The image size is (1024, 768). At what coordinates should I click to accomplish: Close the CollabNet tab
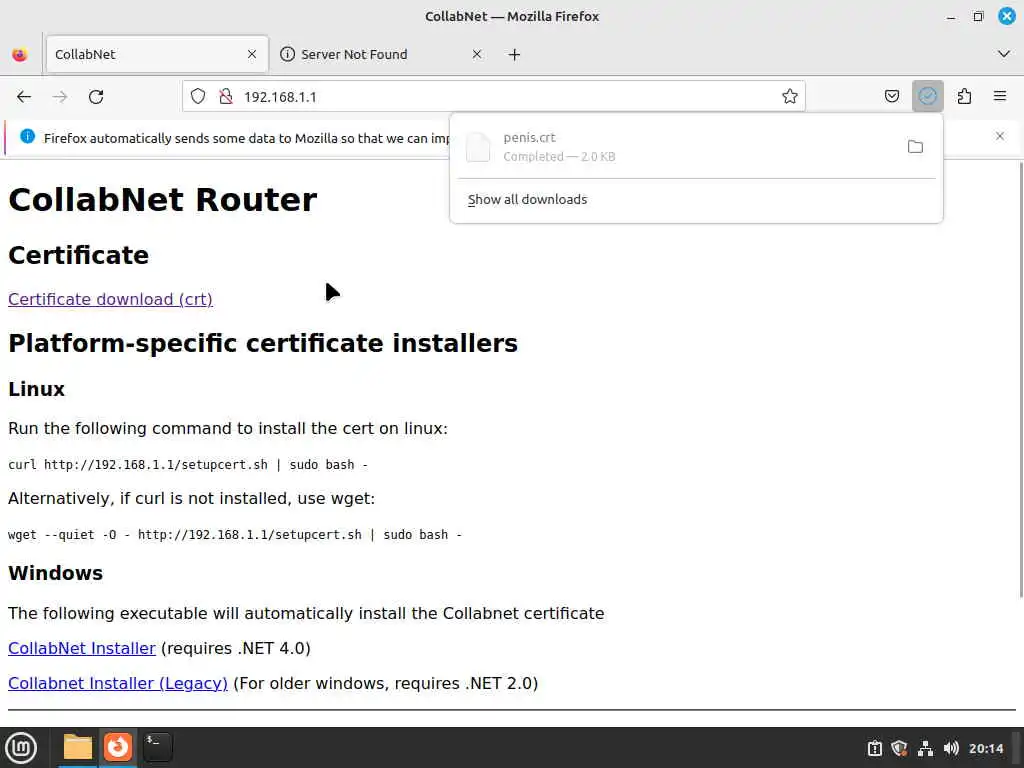pyautogui.click(x=252, y=54)
